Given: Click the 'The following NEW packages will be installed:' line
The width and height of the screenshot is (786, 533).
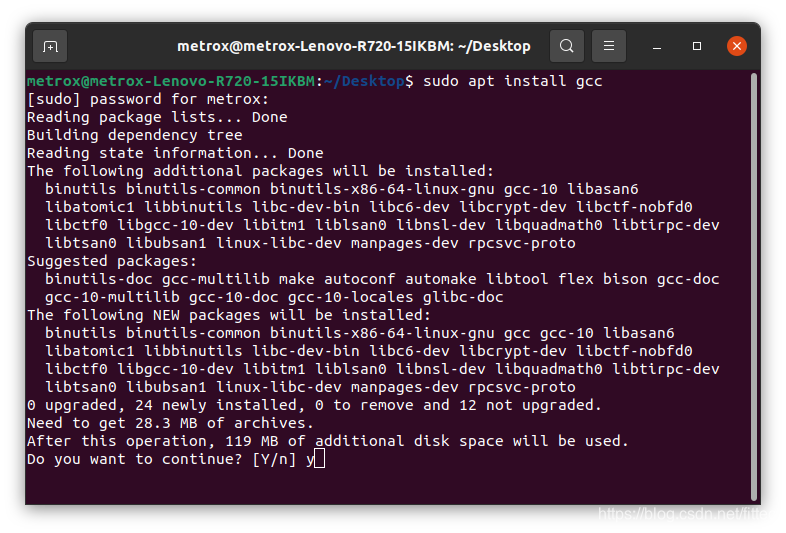Looking at the screenshot, I should pyautogui.click(x=229, y=315).
